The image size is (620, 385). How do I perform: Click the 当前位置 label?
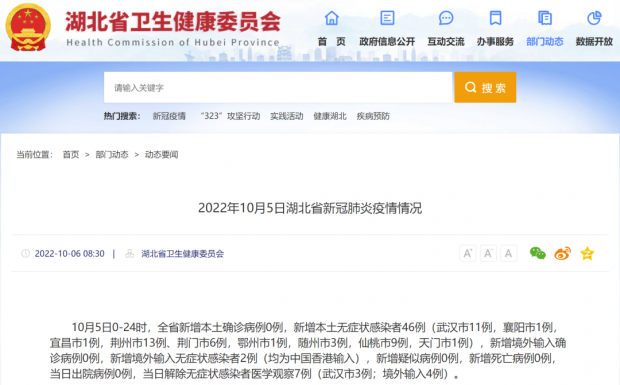(x=34, y=155)
